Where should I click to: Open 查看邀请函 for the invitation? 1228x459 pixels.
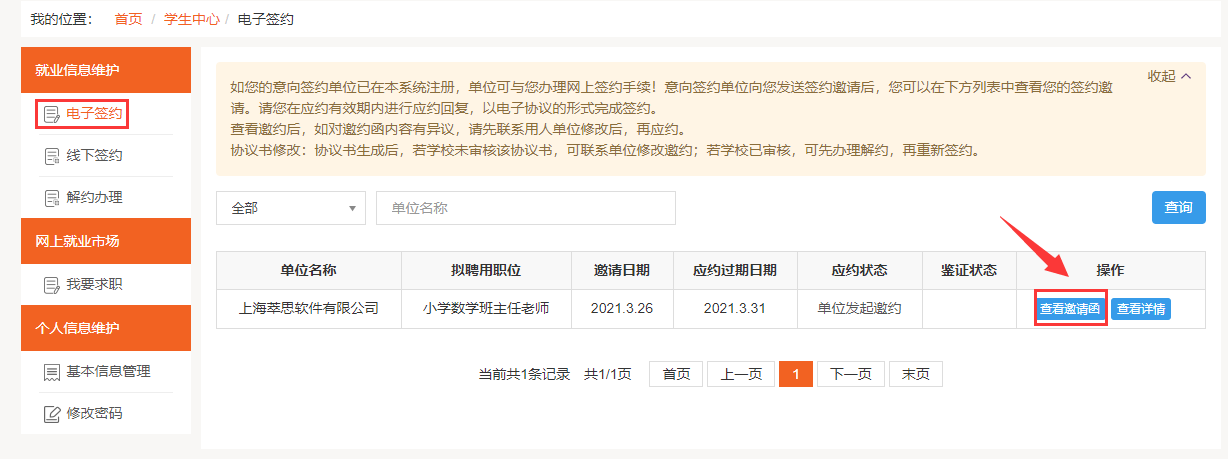click(1069, 309)
